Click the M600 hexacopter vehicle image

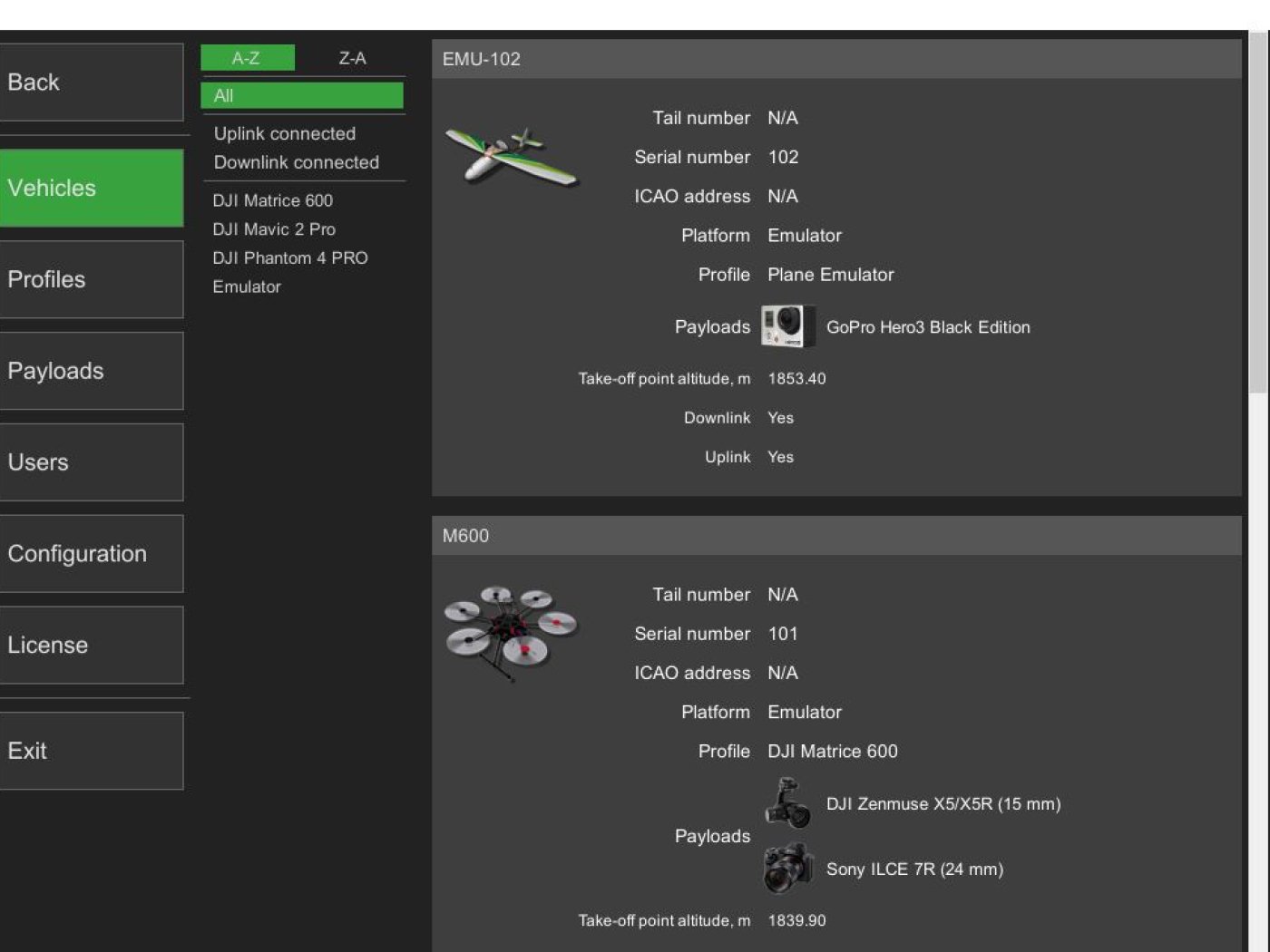pyautogui.click(x=511, y=631)
